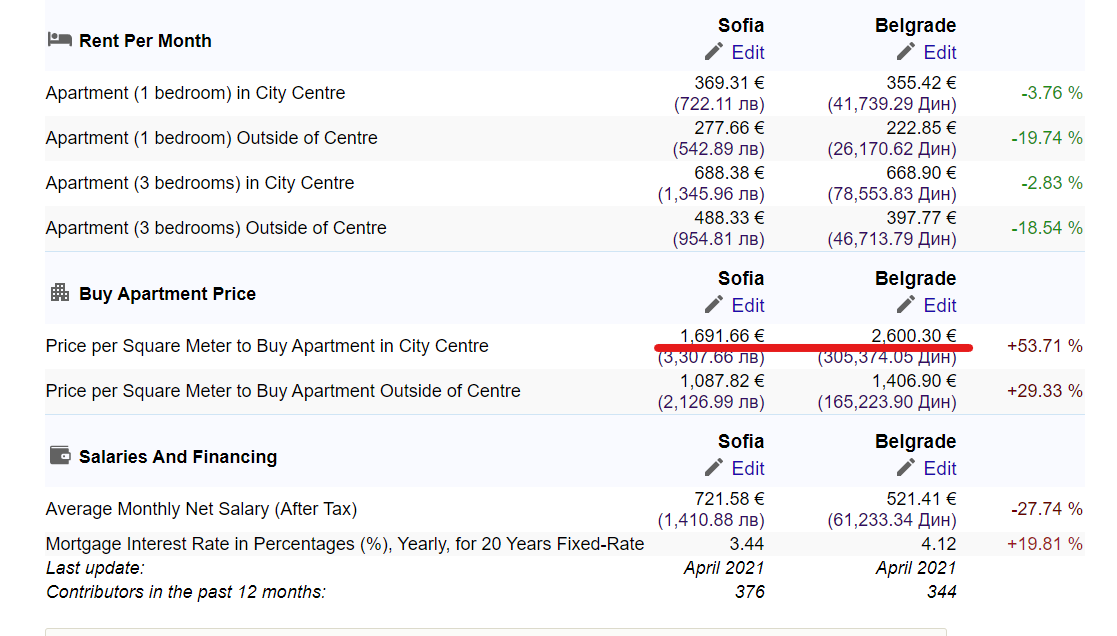The image size is (1117, 636).
Task: Select the Salaries And Financing heading
Action: [x=178, y=457]
